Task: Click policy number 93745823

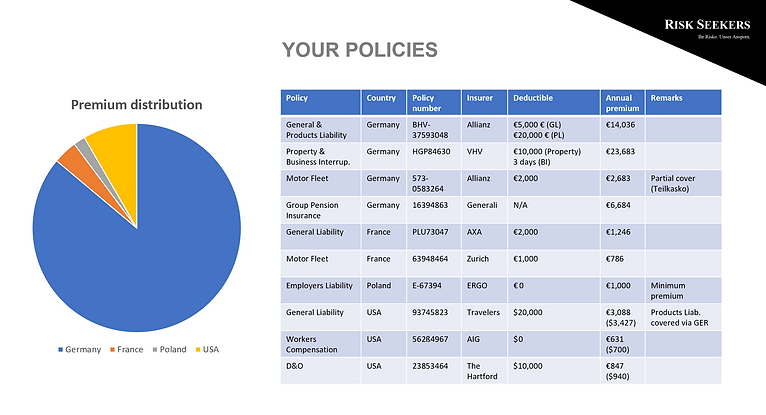Action: (x=434, y=317)
